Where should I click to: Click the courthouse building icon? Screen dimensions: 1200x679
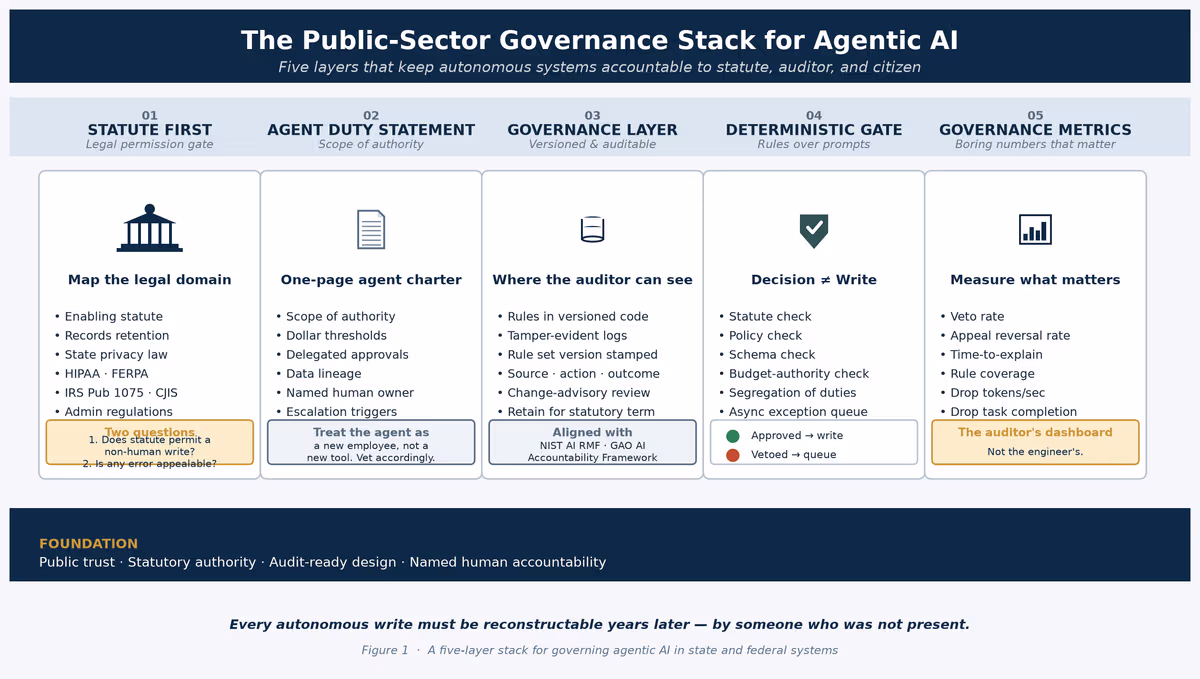(149, 228)
